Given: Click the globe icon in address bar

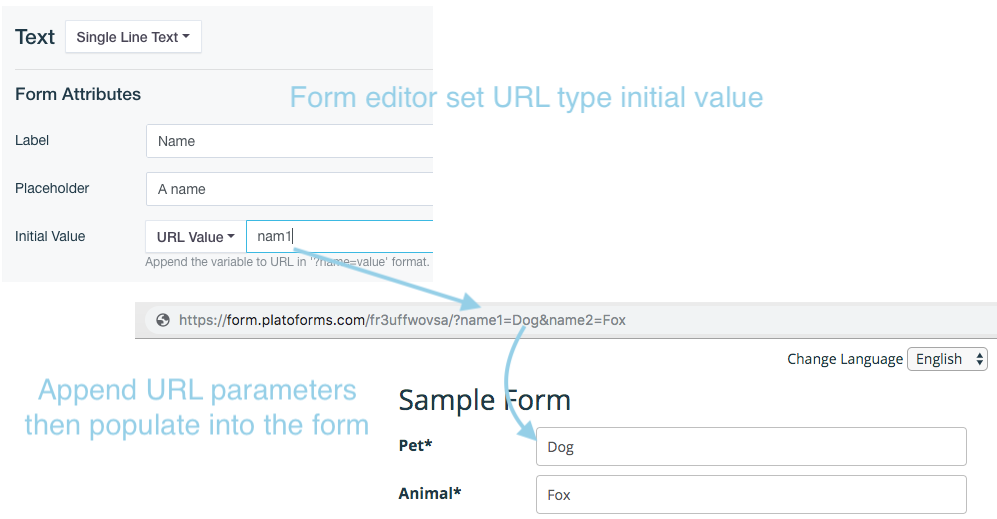Looking at the screenshot, I should pos(160,320).
